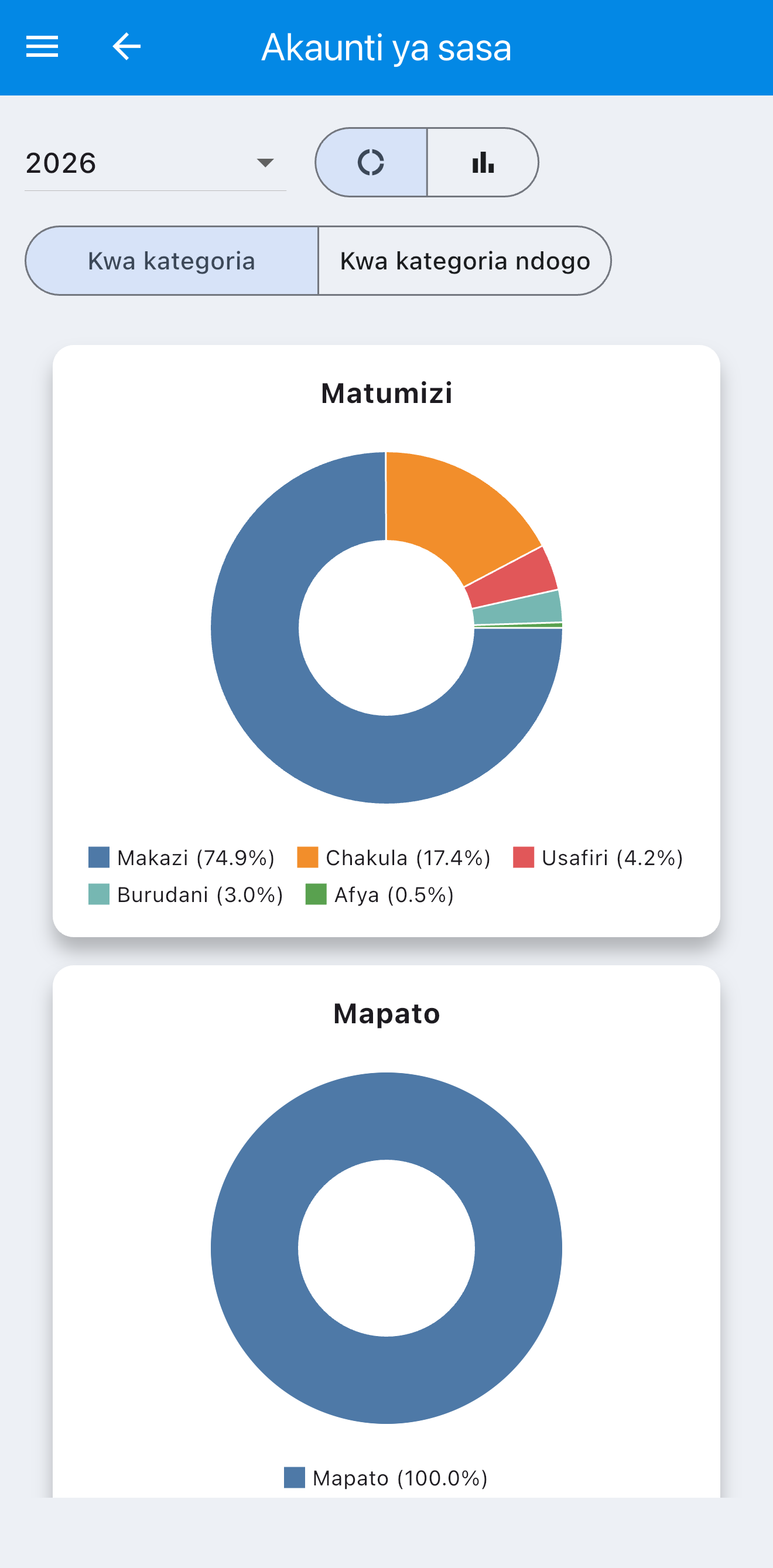Switch to donut chart view
The height and width of the screenshot is (1568, 773).
click(371, 162)
